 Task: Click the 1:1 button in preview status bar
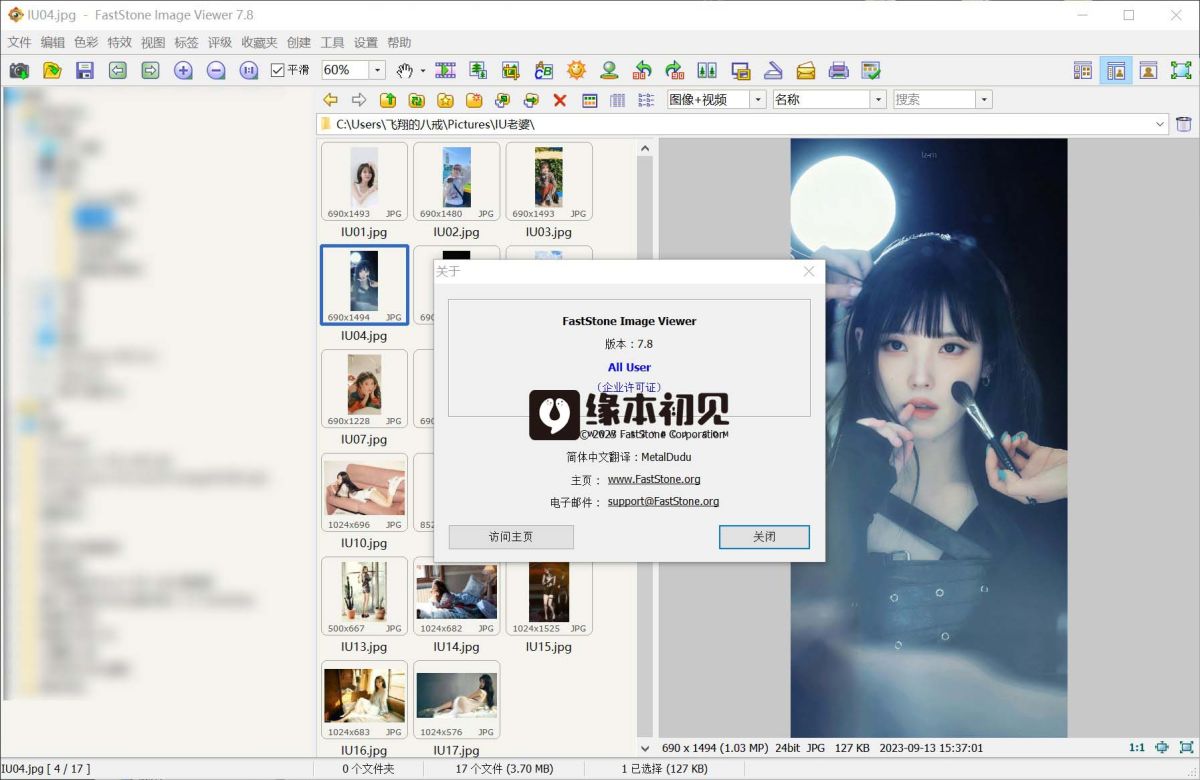tap(1137, 748)
